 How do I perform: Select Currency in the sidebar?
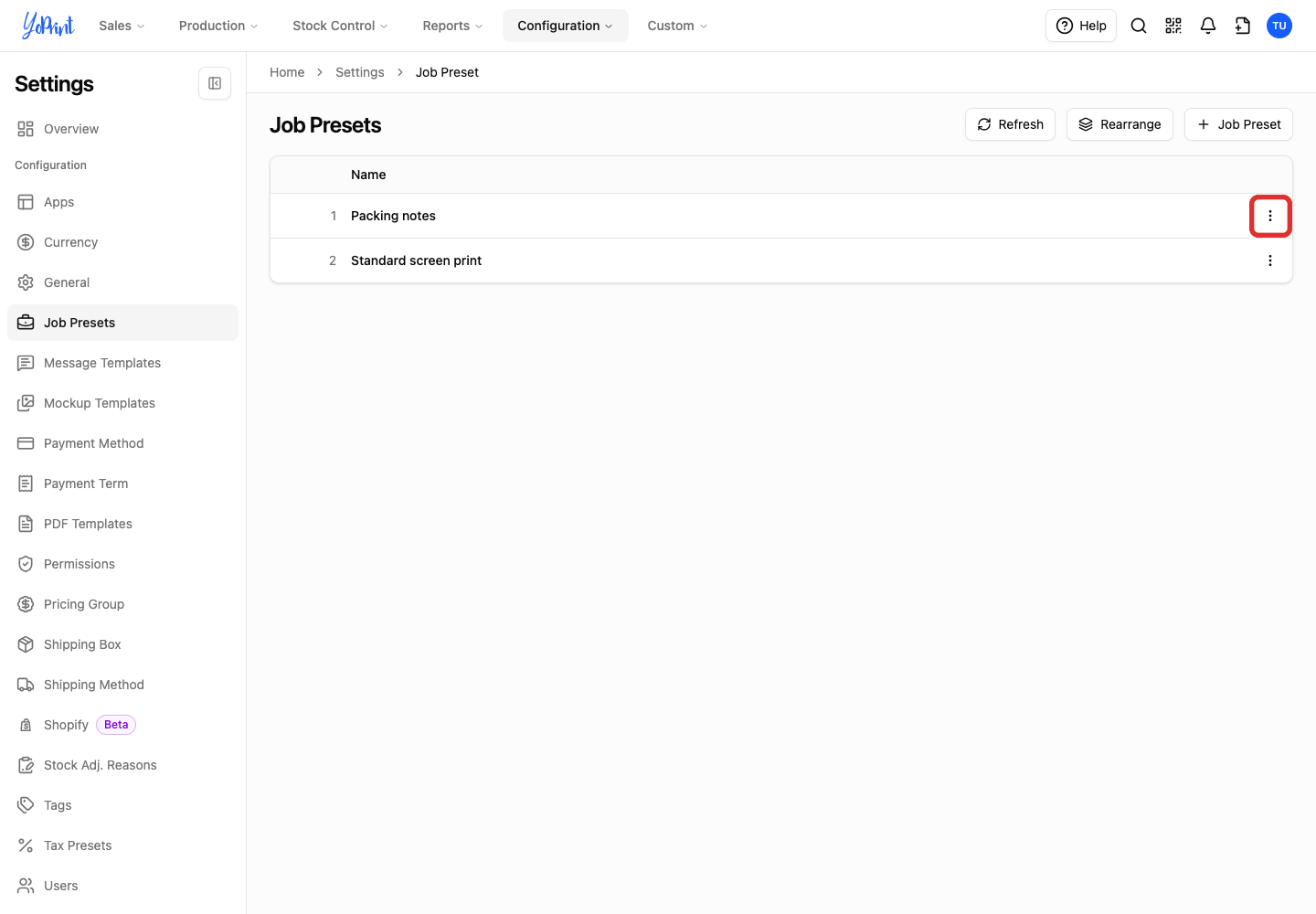pyautogui.click(x=122, y=242)
